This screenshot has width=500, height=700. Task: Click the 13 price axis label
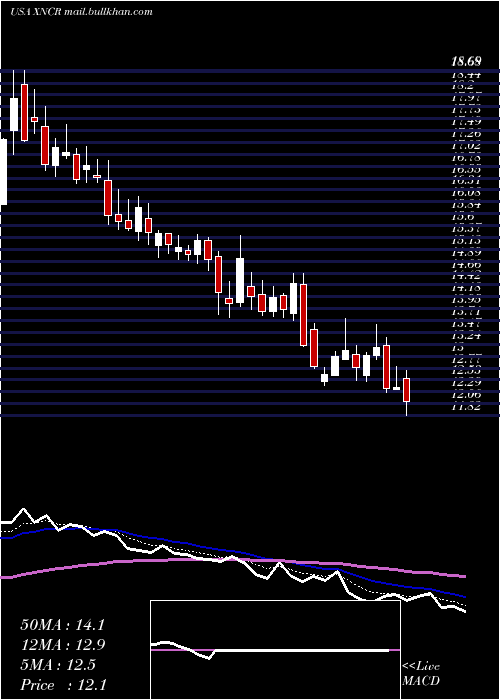point(458,347)
